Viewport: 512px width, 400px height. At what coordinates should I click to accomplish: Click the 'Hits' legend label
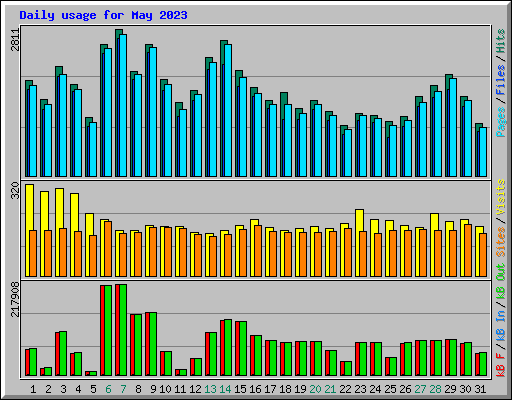(501, 41)
